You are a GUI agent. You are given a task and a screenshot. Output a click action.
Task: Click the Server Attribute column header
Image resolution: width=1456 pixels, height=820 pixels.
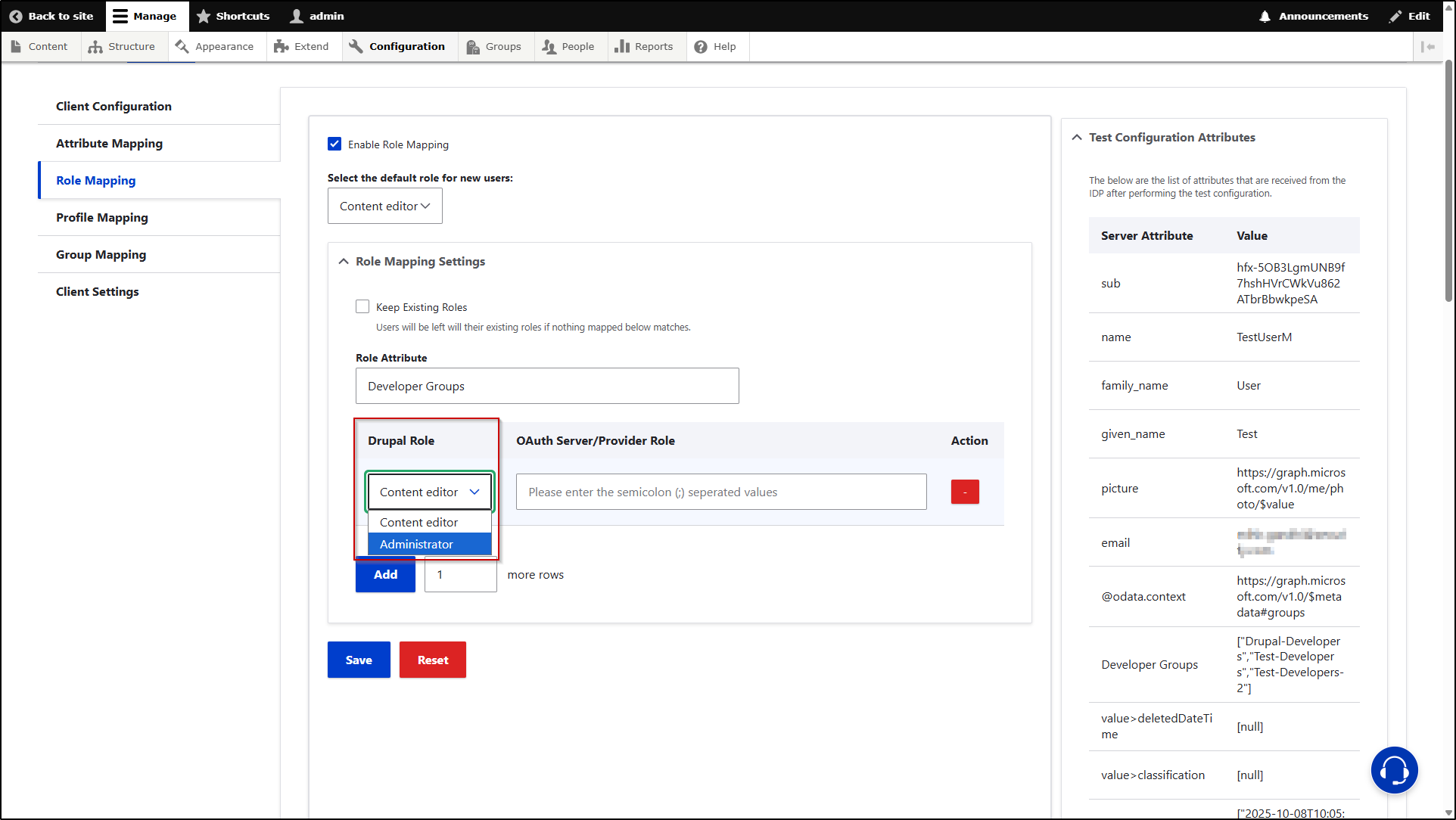(1146, 235)
